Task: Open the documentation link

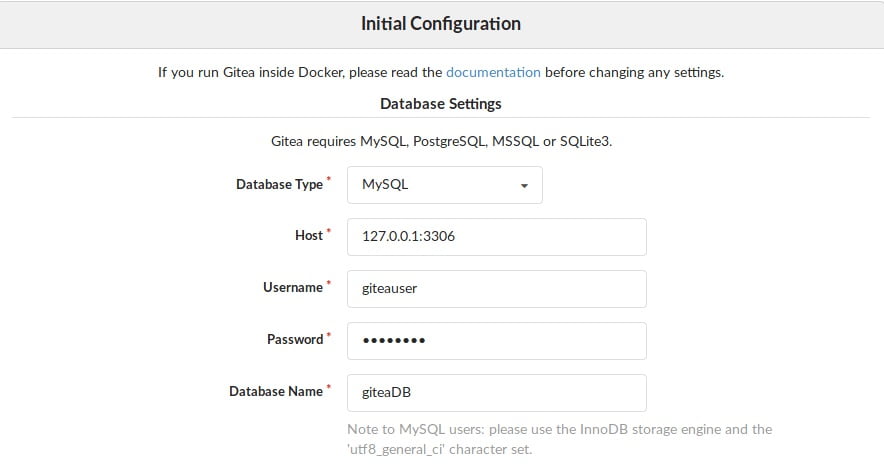Action: pos(493,72)
